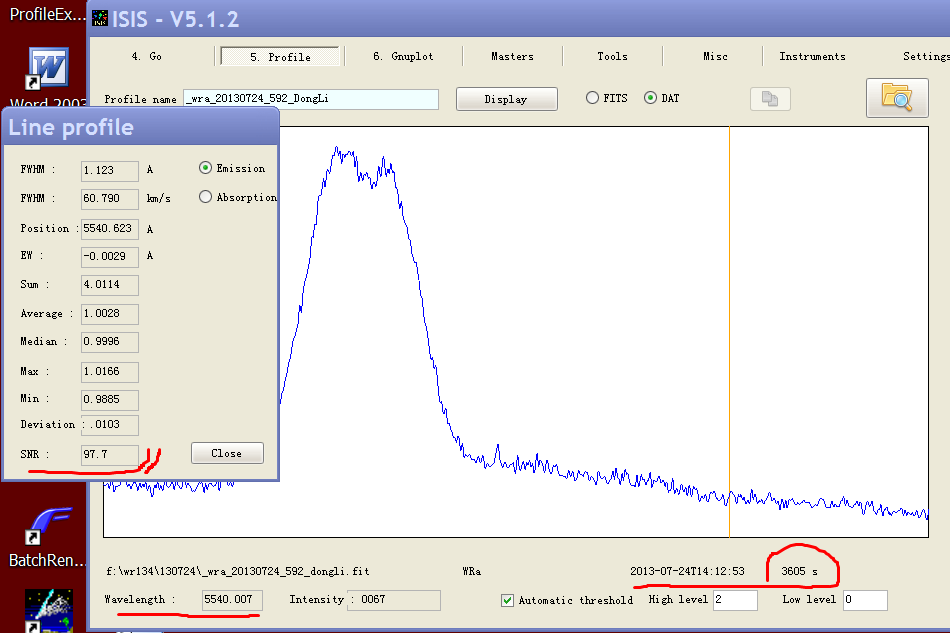Toggle the Automatic threshold checkbox
This screenshot has height=633, width=950.
point(508,600)
